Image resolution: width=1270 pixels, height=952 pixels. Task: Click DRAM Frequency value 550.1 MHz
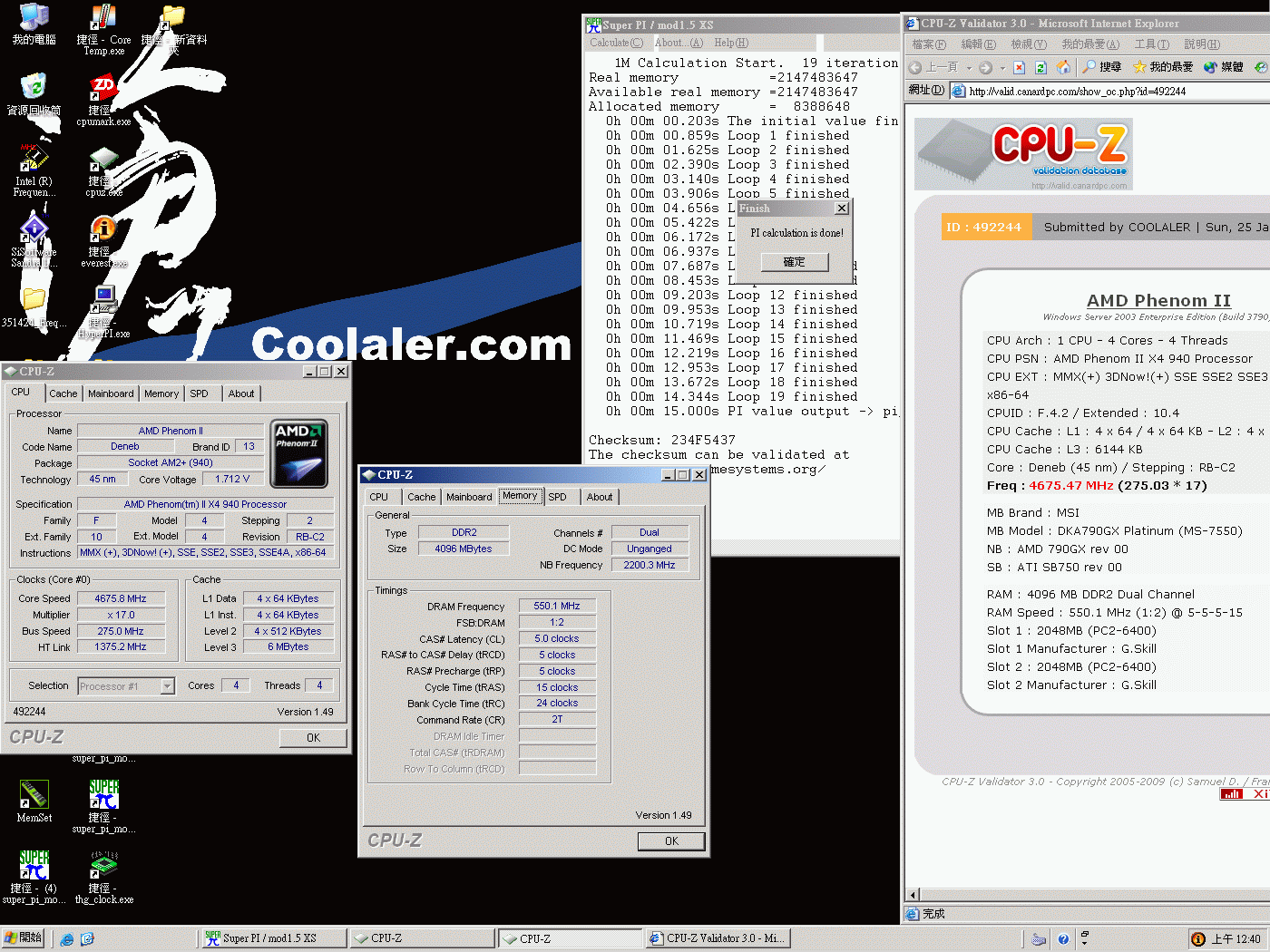tap(557, 606)
